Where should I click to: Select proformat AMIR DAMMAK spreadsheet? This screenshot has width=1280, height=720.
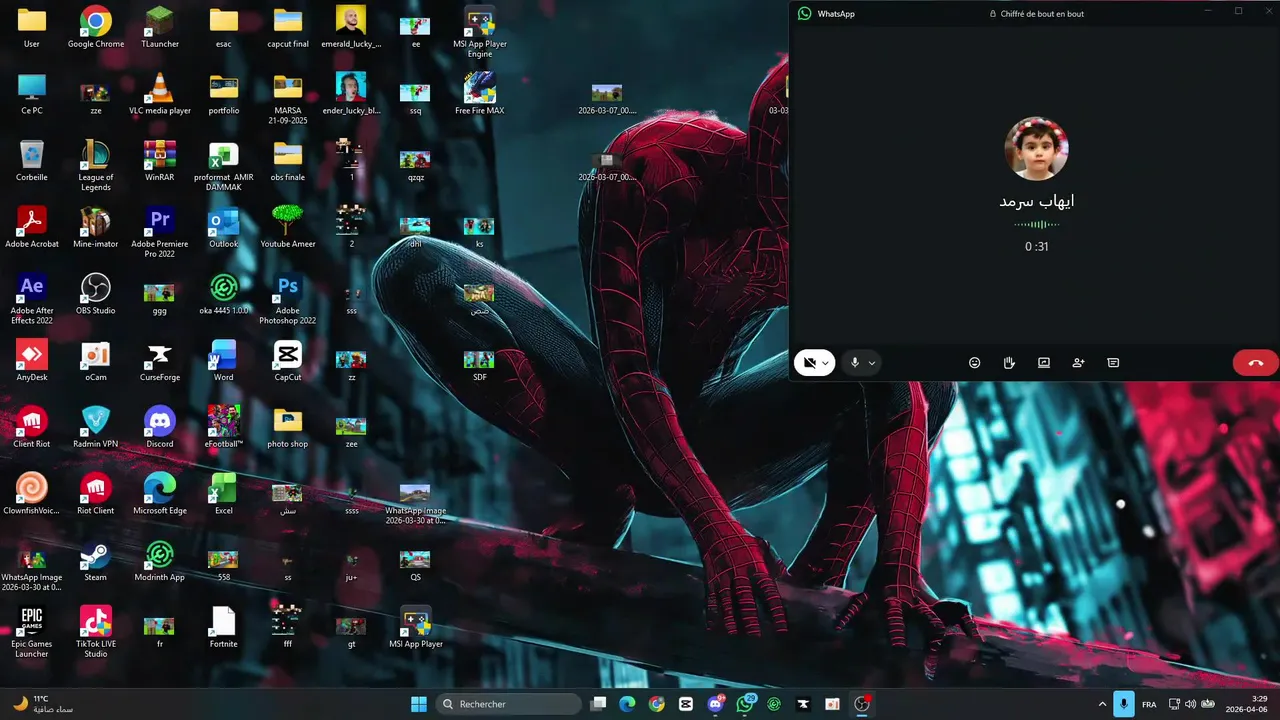tap(224, 165)
